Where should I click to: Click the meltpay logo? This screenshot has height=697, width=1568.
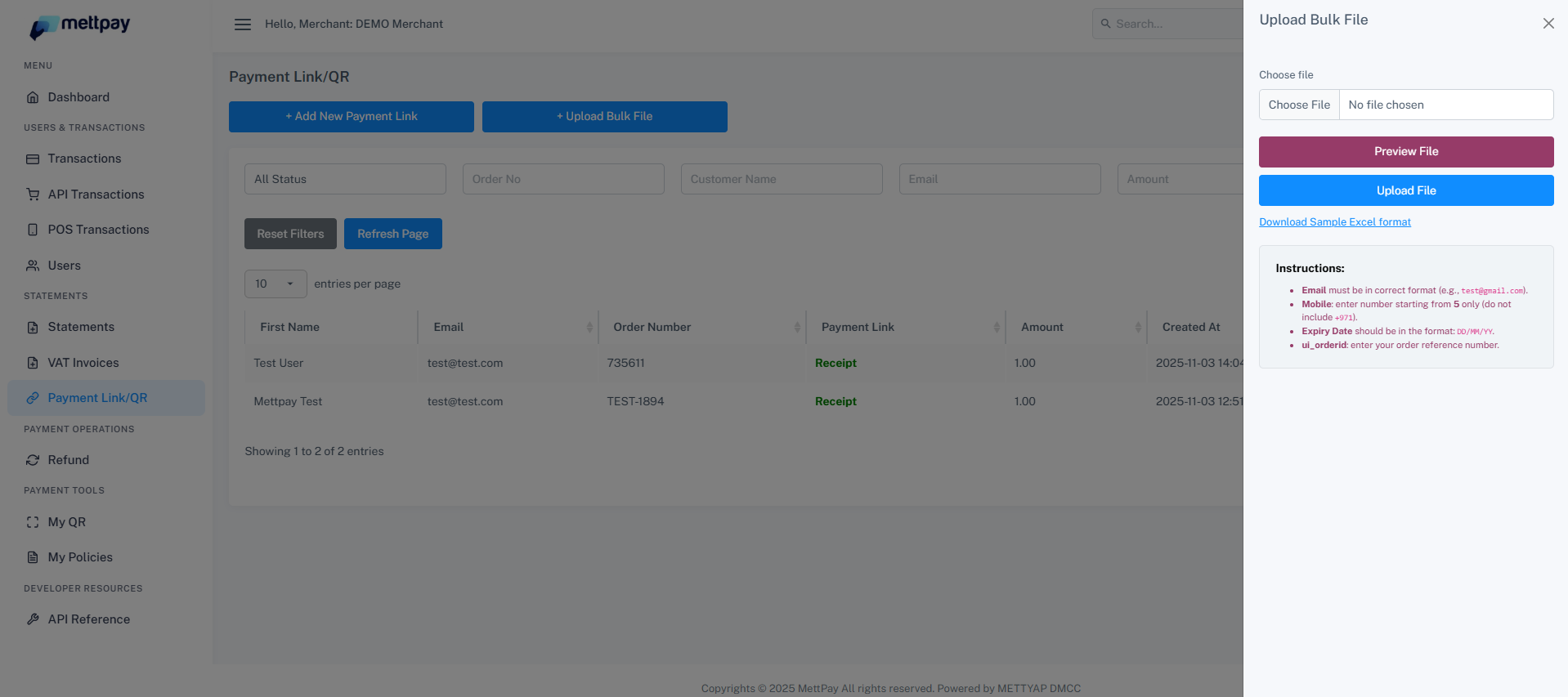click(x=80, y=26)
